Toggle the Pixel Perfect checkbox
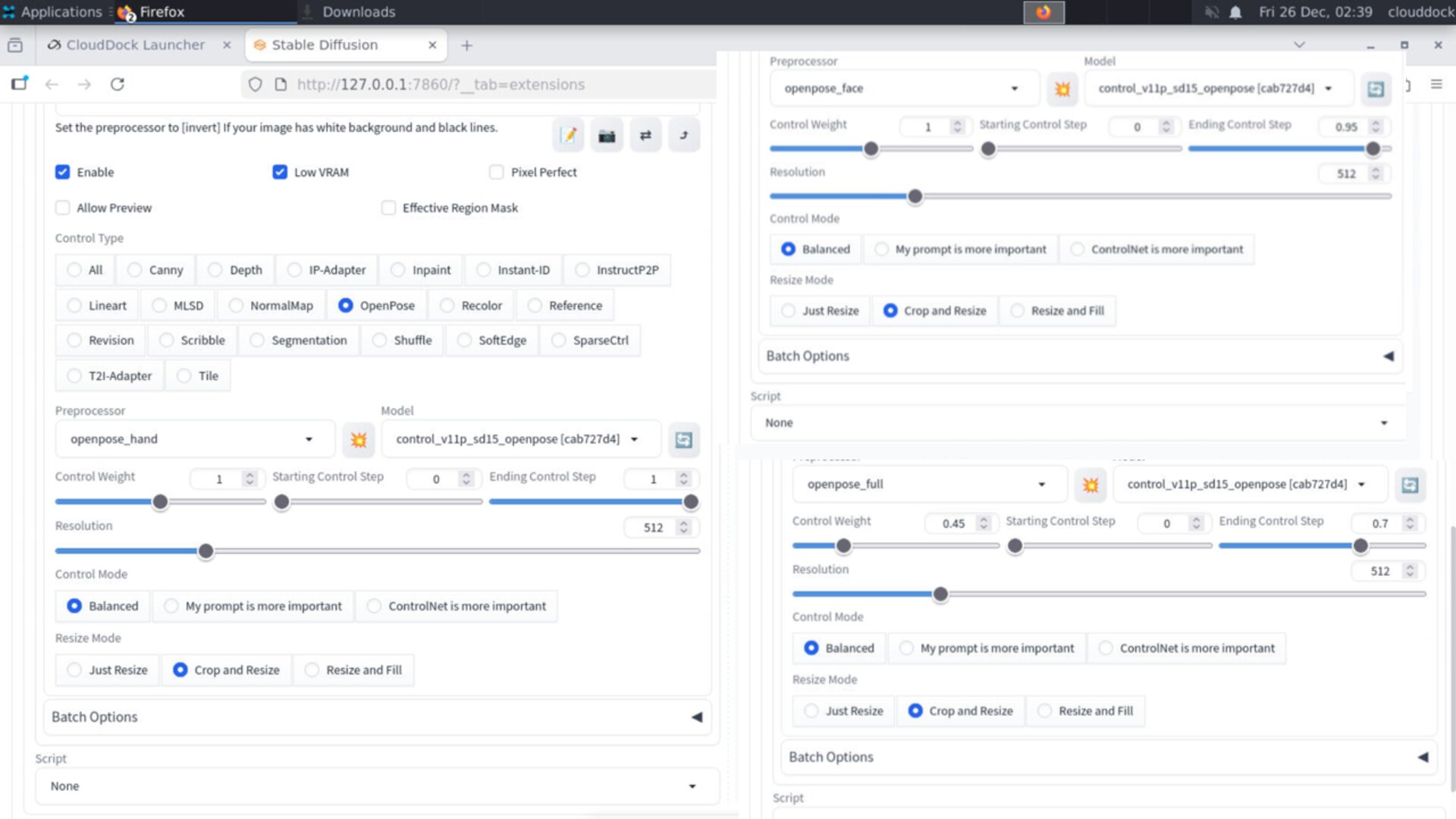 [x=497, y=172]
